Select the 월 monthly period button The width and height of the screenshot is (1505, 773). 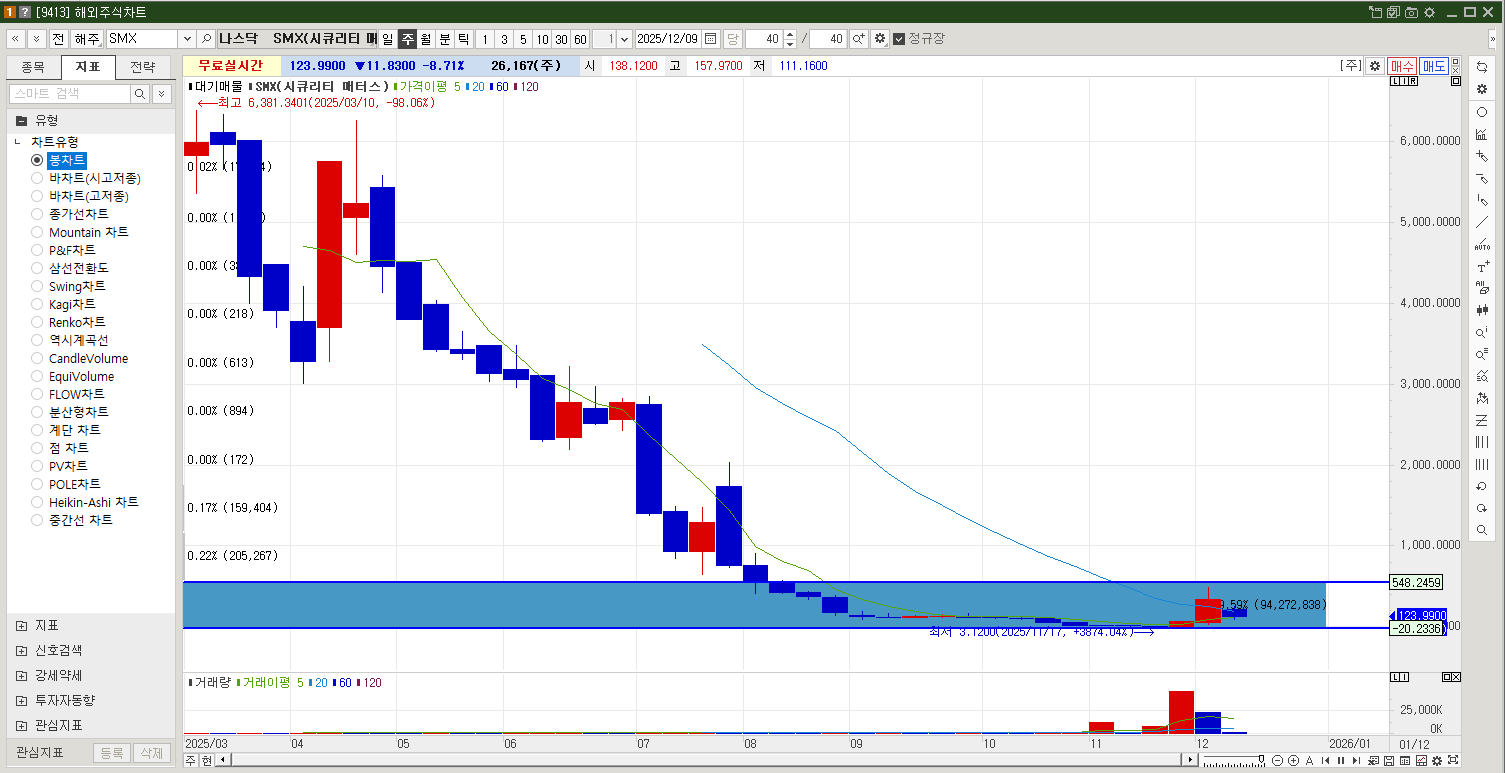(426, 39)
